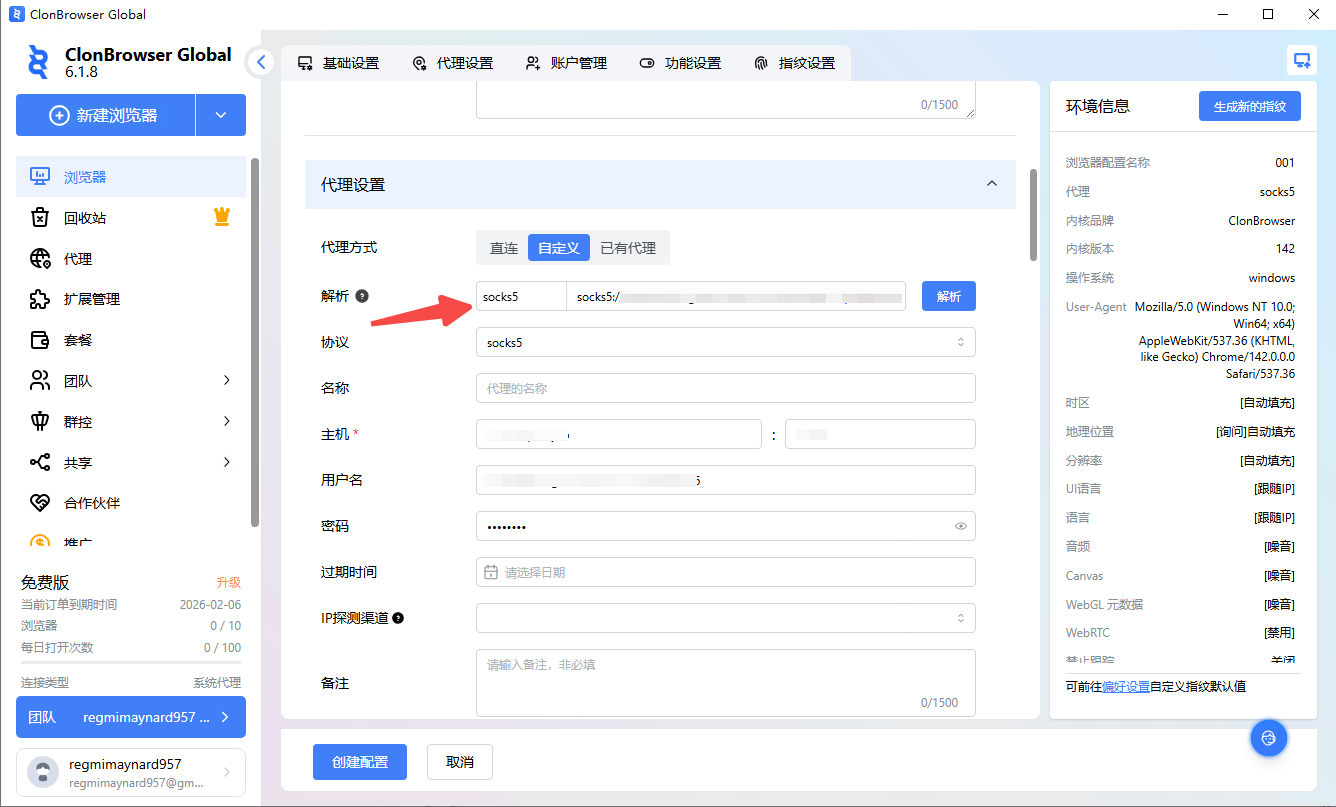Click the generate new fingerprint (生成新的指纹) button
1336x807 pixels.
point(1249,106)
